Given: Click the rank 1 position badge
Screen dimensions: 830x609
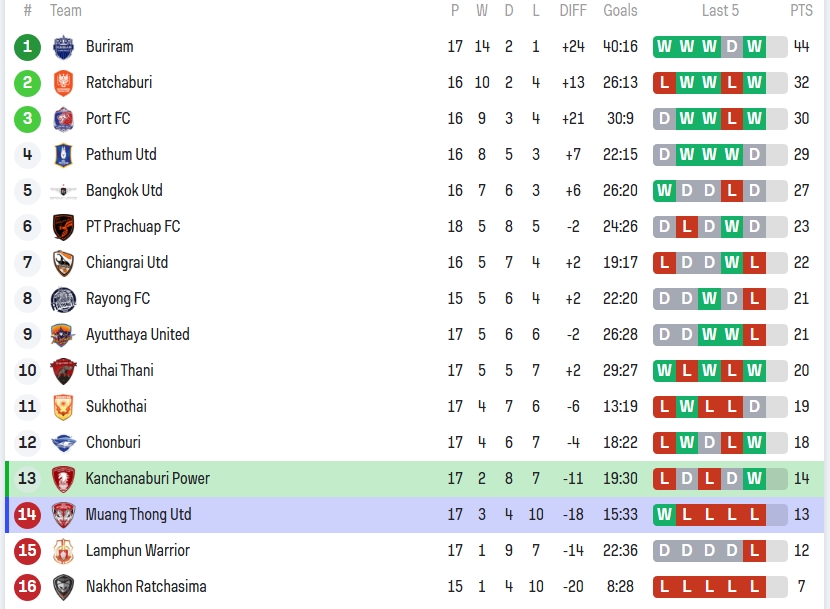Looking at the screenshot, I should (28, 47).
